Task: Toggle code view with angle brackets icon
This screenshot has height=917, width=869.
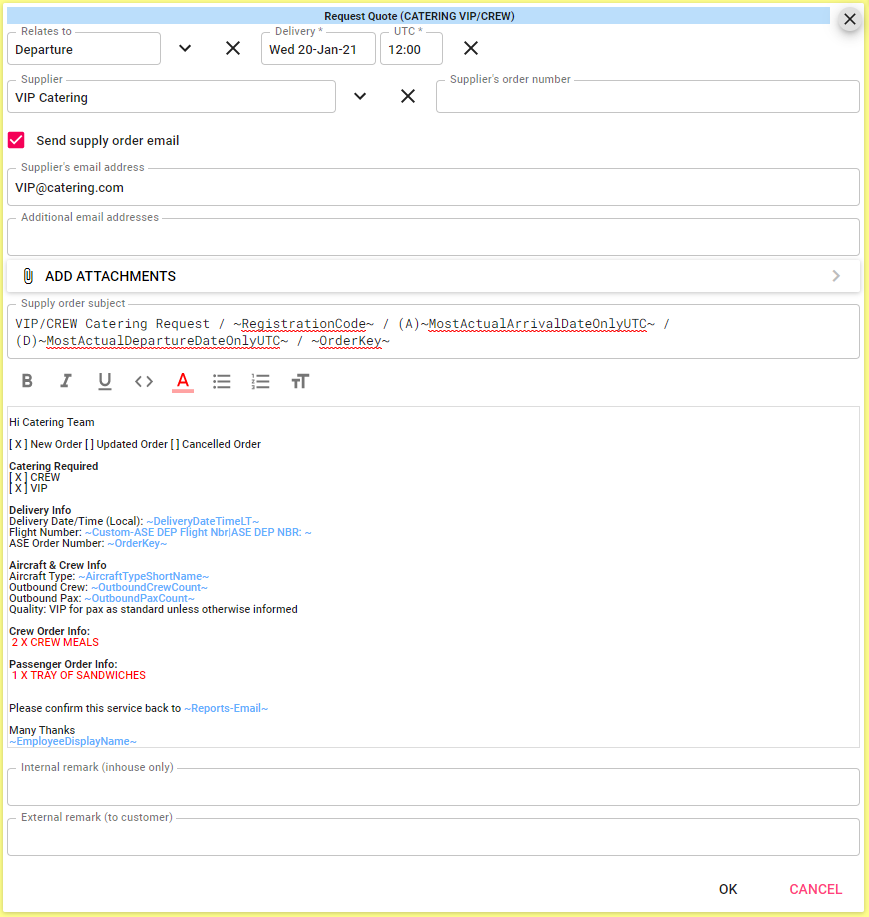Action: click(x=144, y=381)
